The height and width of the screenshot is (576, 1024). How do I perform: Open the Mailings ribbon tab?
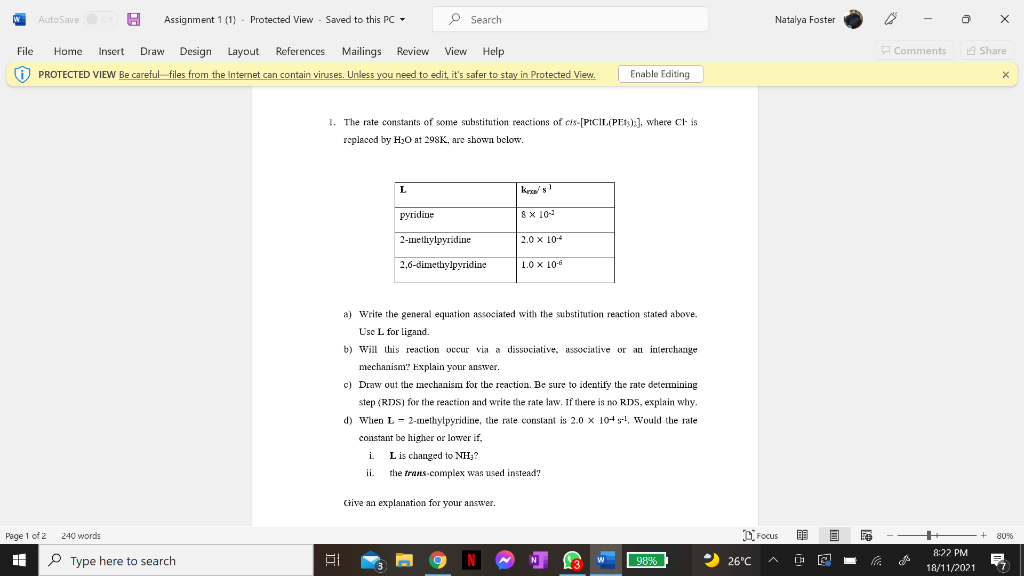click(361, 51)
